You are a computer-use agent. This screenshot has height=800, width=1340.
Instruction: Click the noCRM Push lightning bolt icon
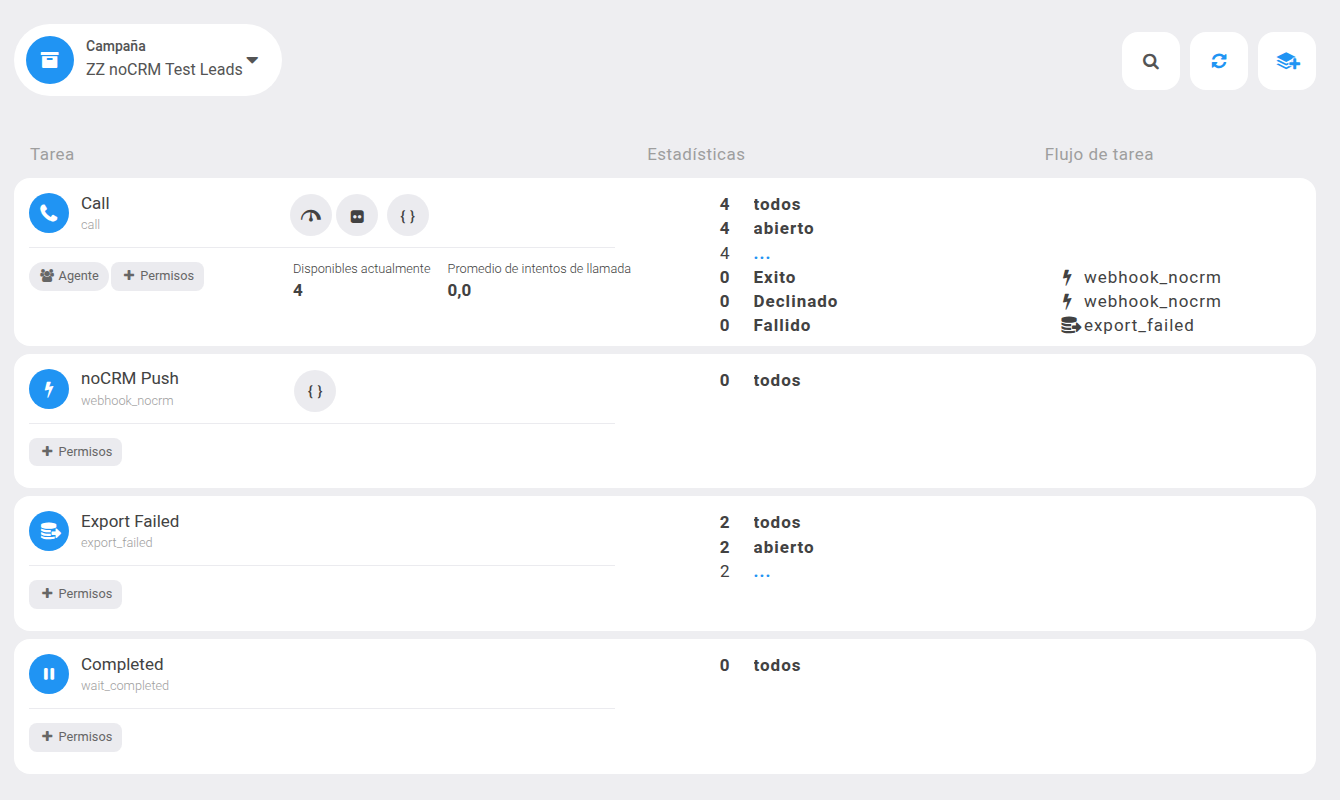49,389
